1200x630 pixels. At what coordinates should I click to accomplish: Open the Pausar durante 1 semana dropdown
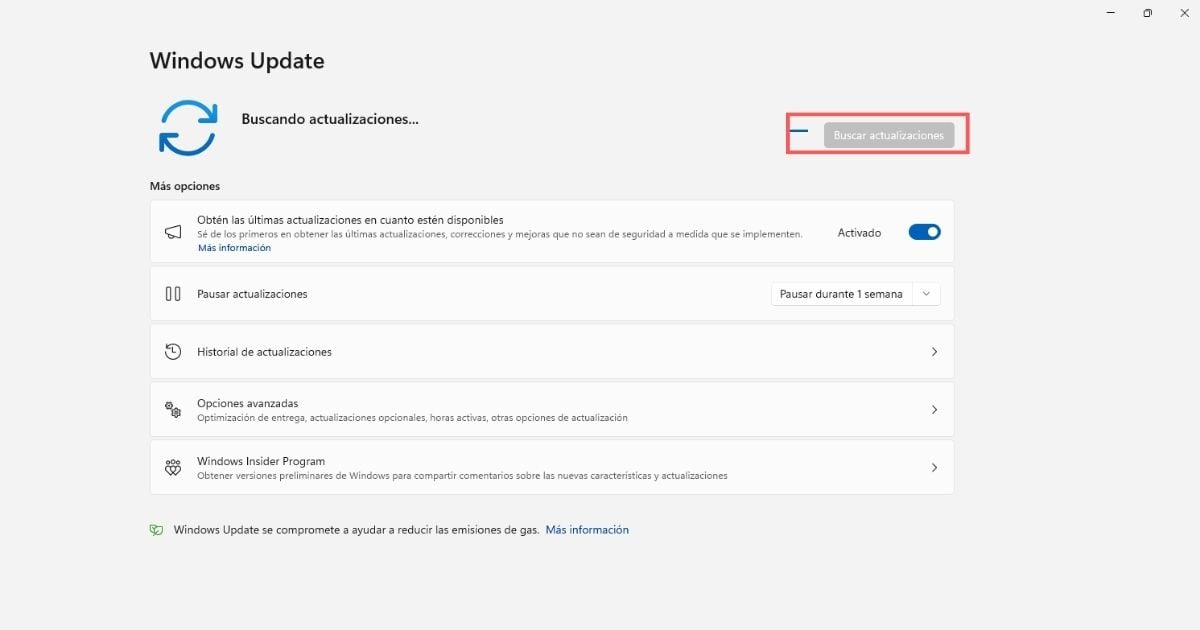[x=855, y=294]
